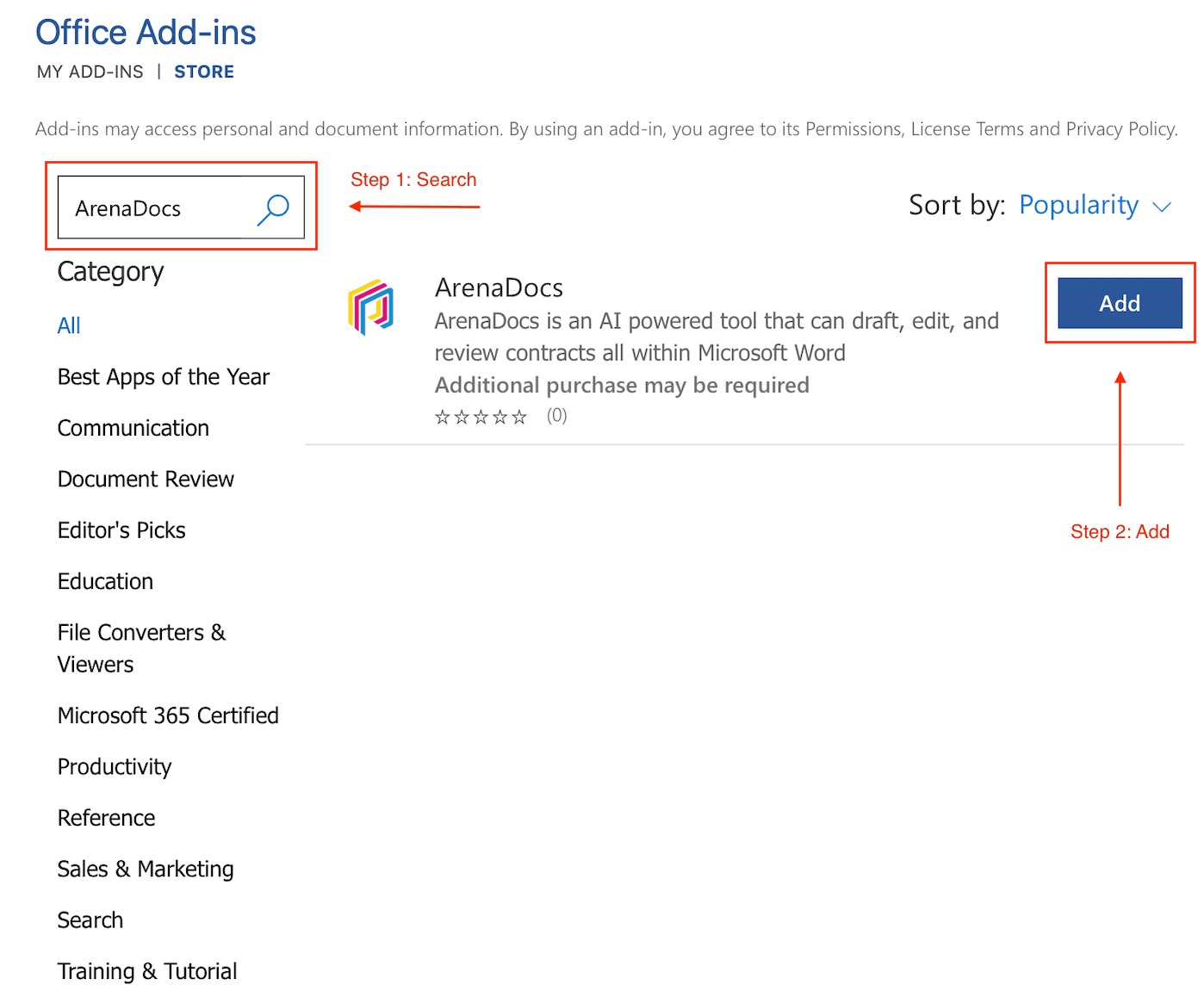Viewport: 1204px width, 997px height.
Task: Select the Education category
Action: tap(105, 581)
